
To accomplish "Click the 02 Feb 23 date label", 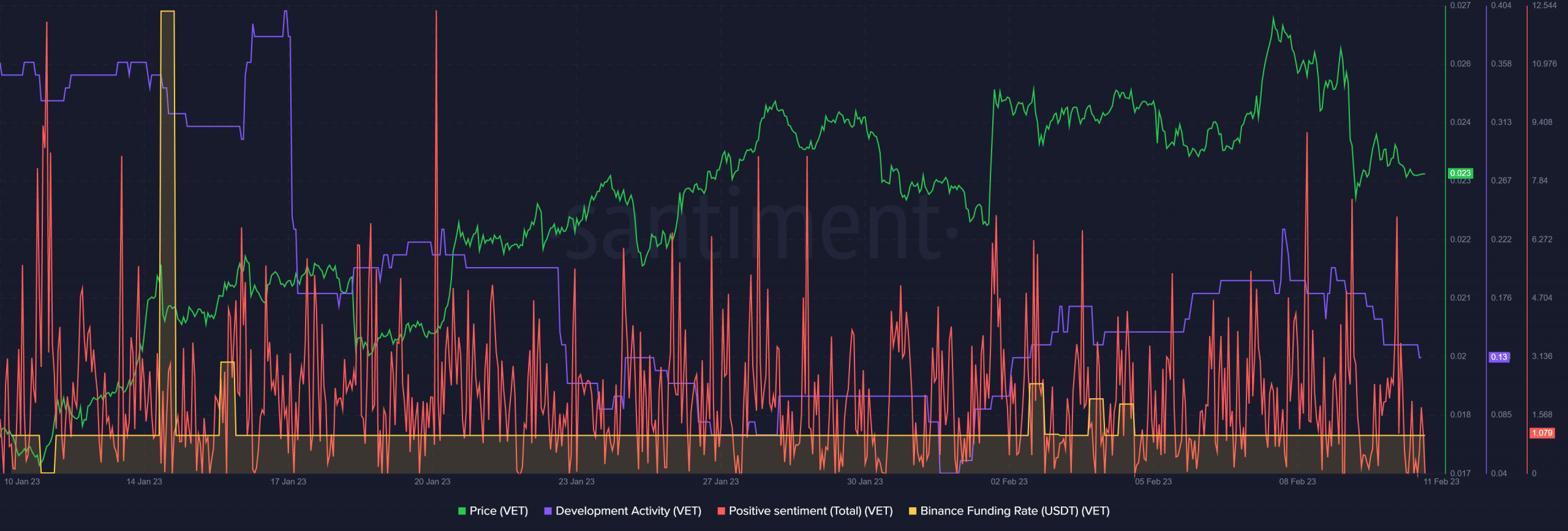I will tap(1009, 481).
